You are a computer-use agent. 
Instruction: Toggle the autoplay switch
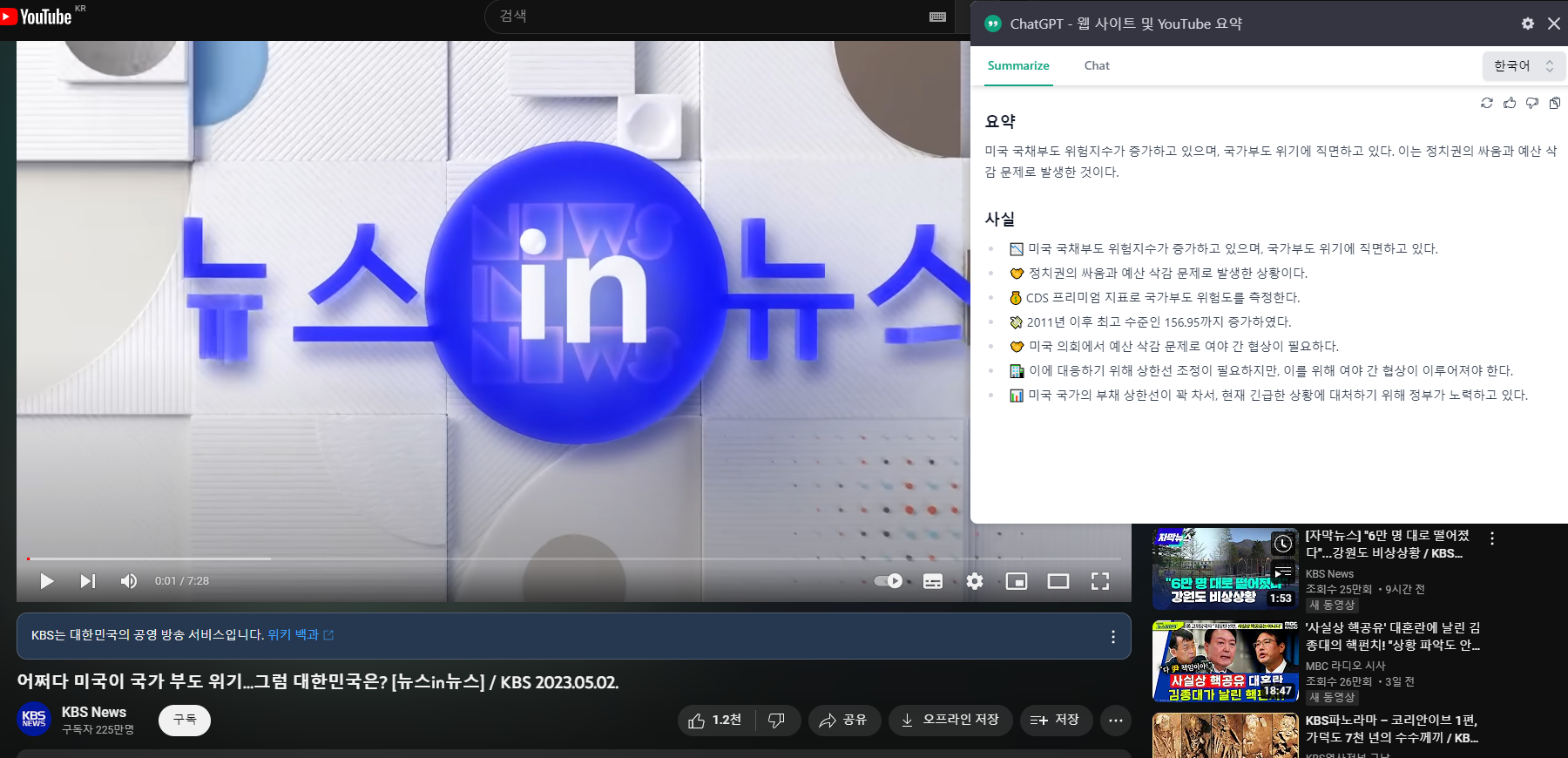point(889,581)
